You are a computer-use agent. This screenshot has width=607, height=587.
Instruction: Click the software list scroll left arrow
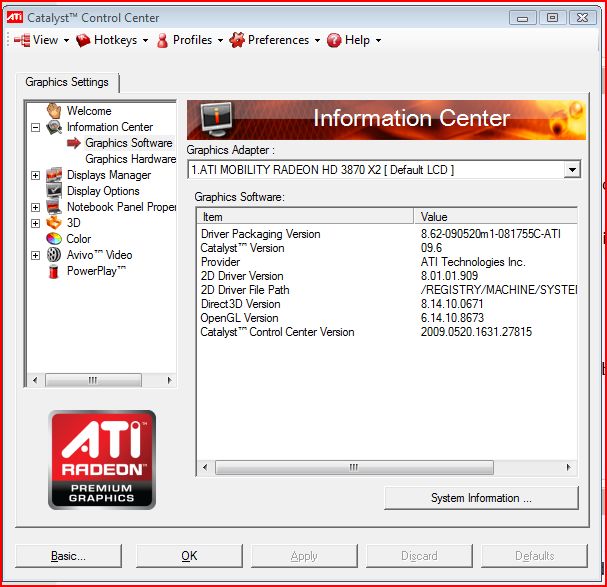[205, 467]
